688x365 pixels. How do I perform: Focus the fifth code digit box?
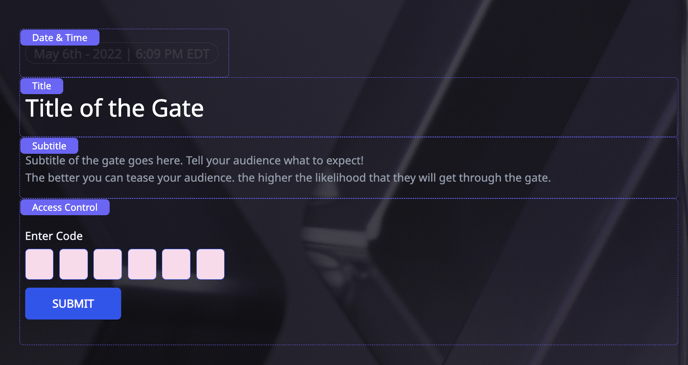176,264
